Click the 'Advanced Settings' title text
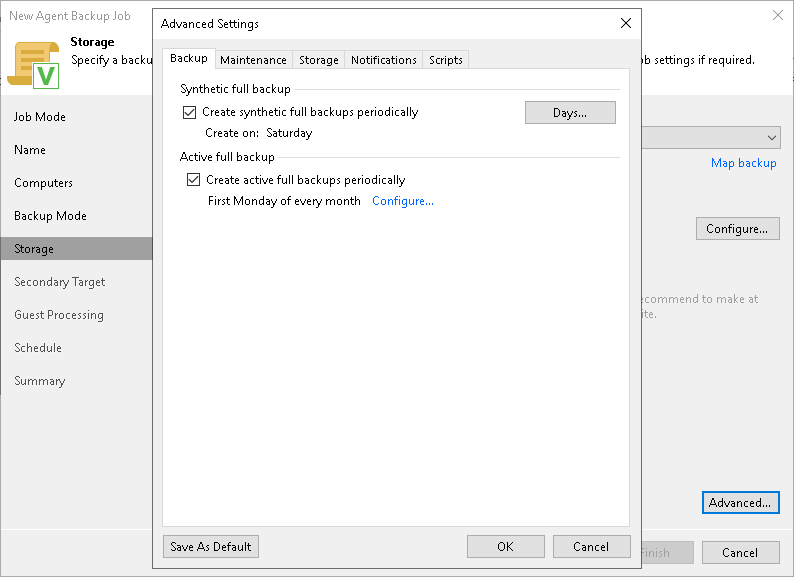 tap(210, 24)
